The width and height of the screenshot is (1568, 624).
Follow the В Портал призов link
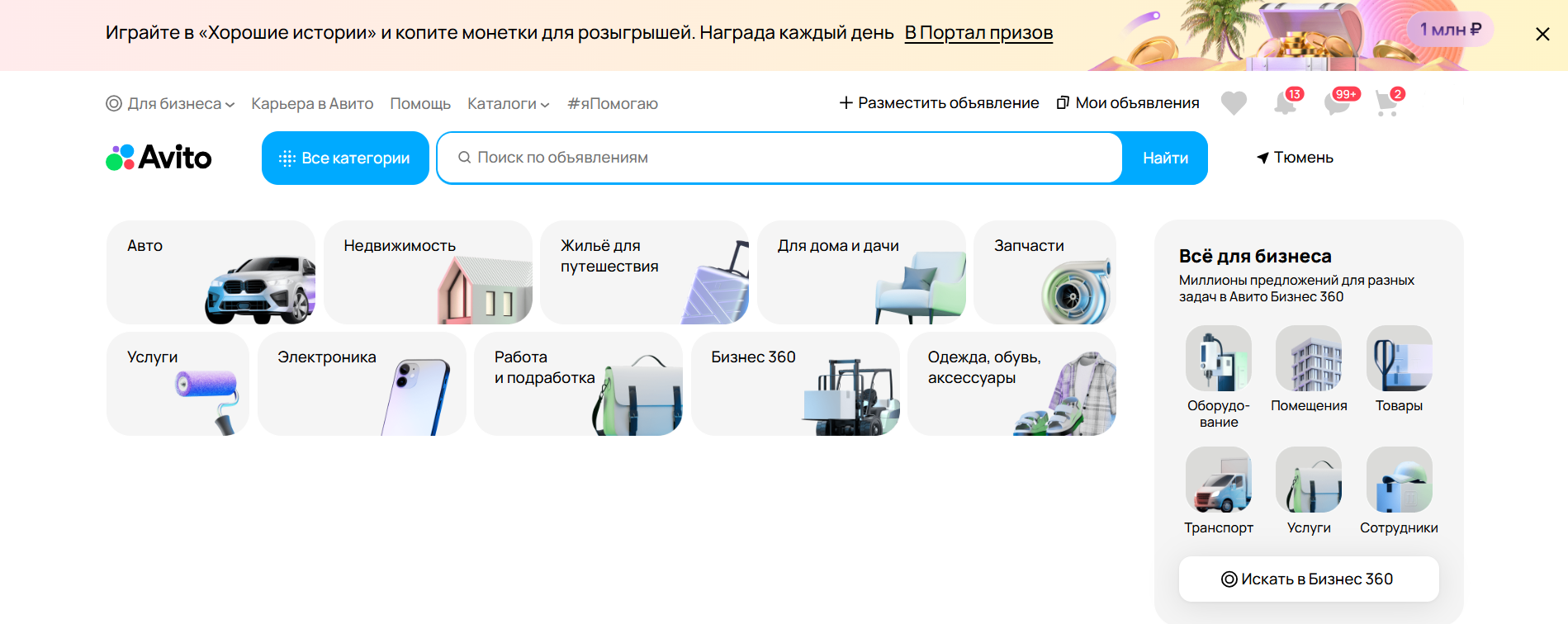(978, 33)
